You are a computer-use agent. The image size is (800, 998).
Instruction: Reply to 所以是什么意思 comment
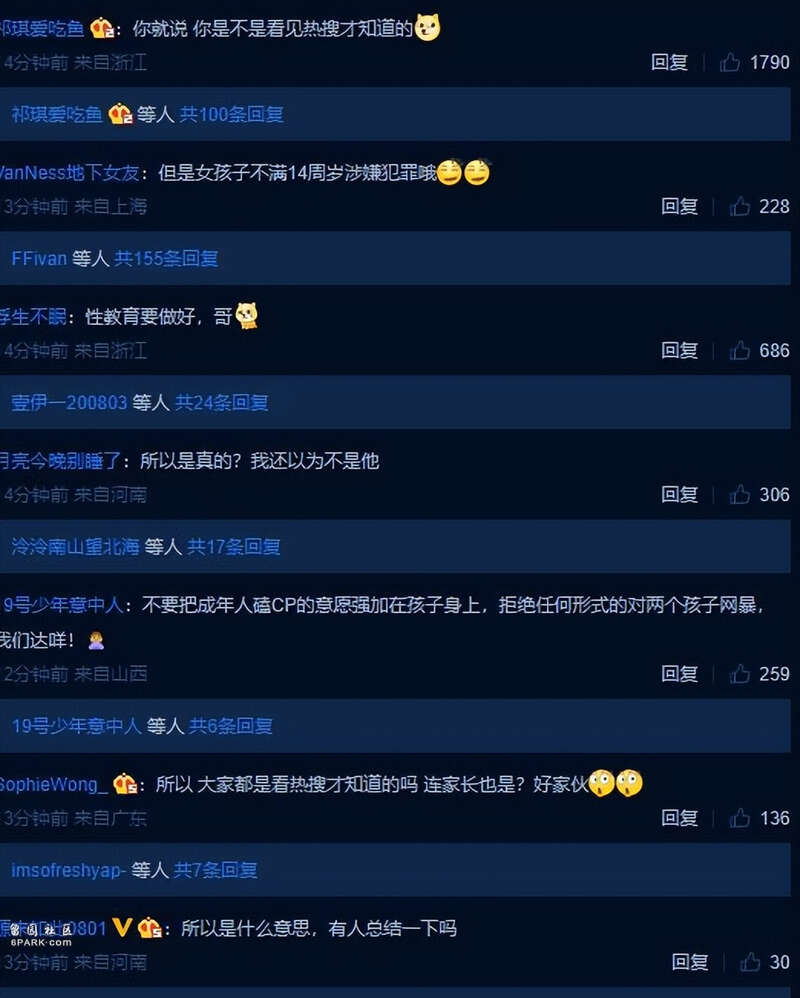click(x=691, y=962)
